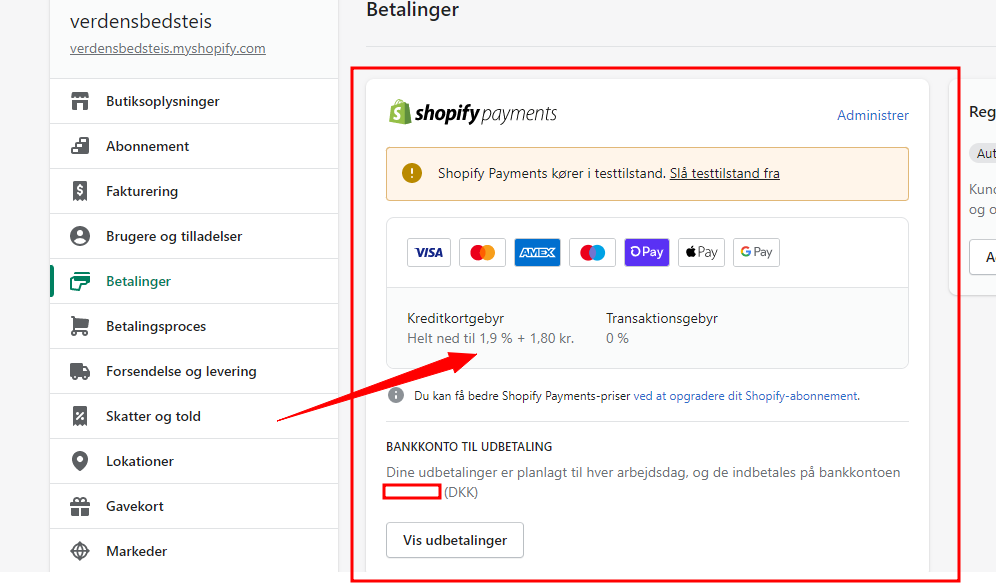Screen dimensions: 997x584
Task: Click the info icon beside Shopify Payments-priser note
Action: pyautogui.click(x=395, y=396)
